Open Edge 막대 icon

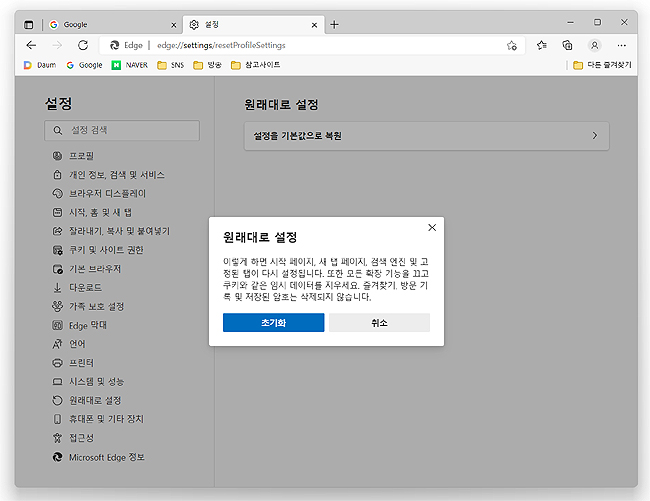57,325
